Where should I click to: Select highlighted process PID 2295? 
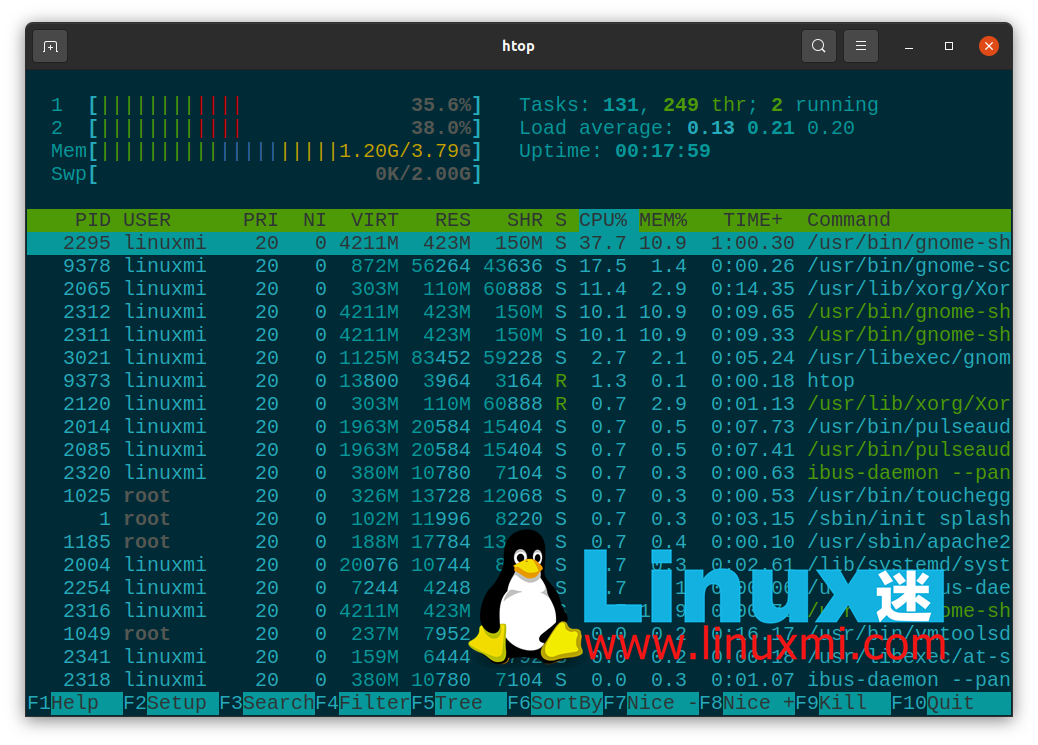[x=519, y=243]
